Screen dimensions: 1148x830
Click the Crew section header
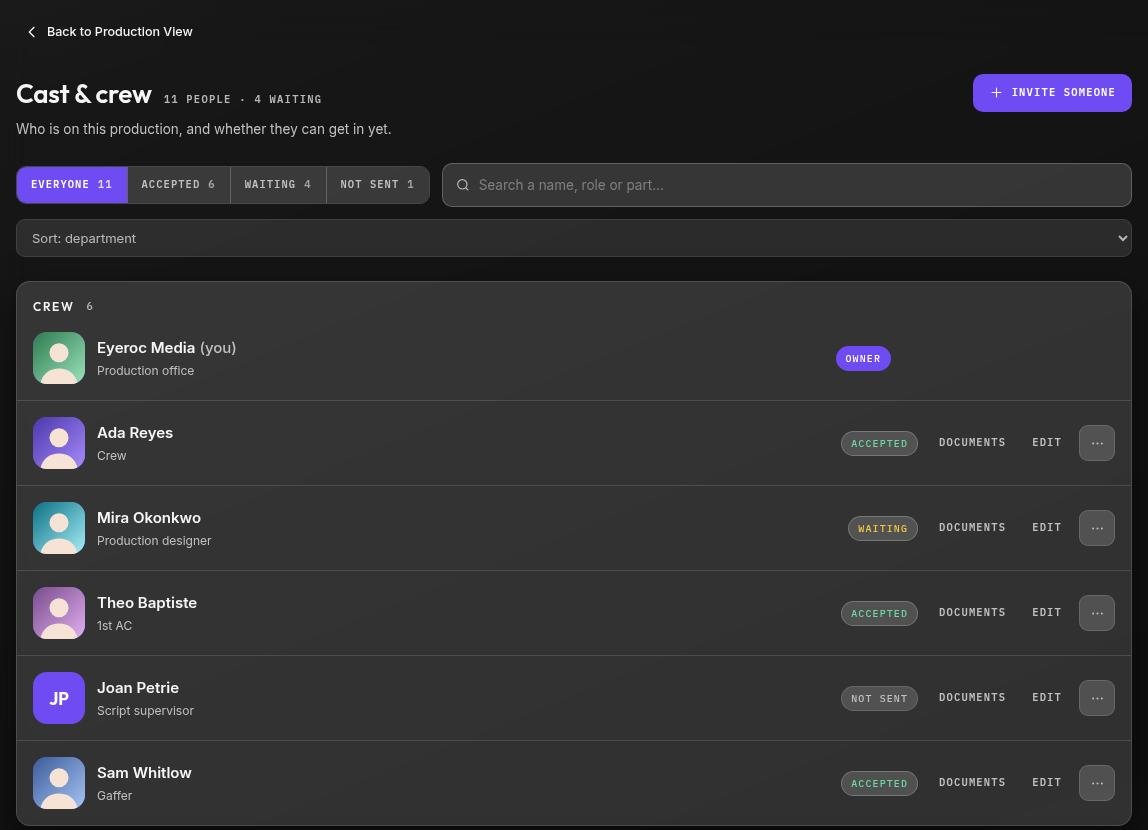pos(53,307)
